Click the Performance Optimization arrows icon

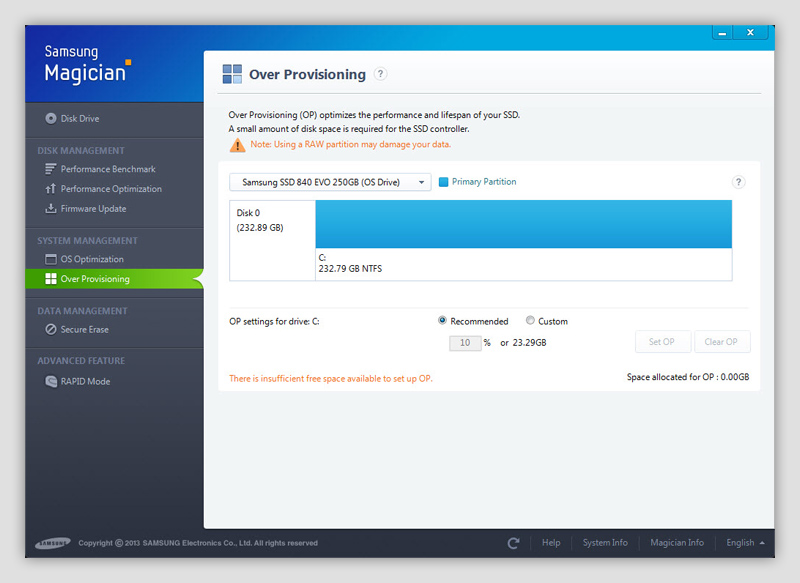point(50,189)
